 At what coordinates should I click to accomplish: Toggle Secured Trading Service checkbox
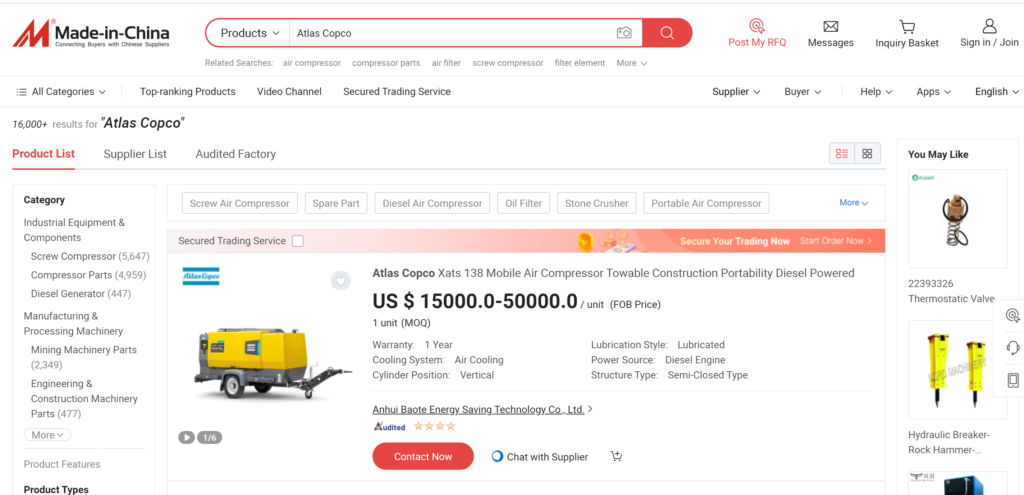298,241
